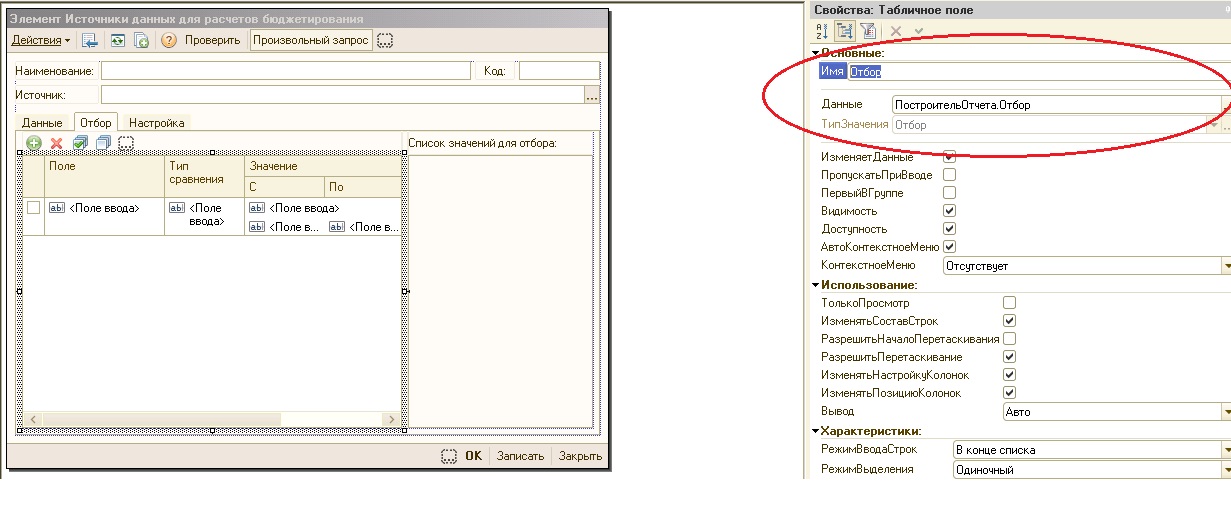
Task: Open the КонтекстноеМеню dropdown
Action: tap(1225, 266)
